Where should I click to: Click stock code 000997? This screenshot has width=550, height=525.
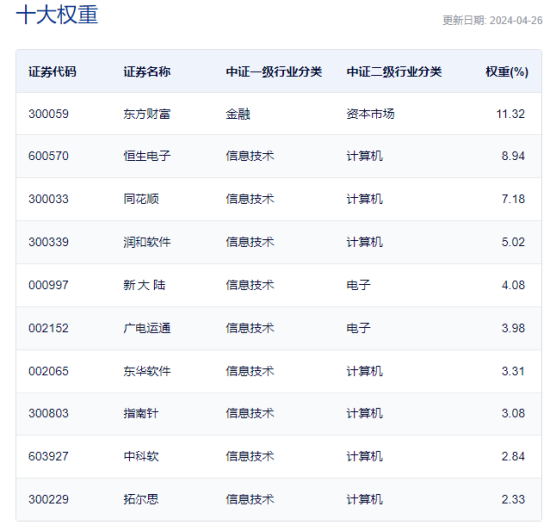pyautogui.click(x=48, y=285)
